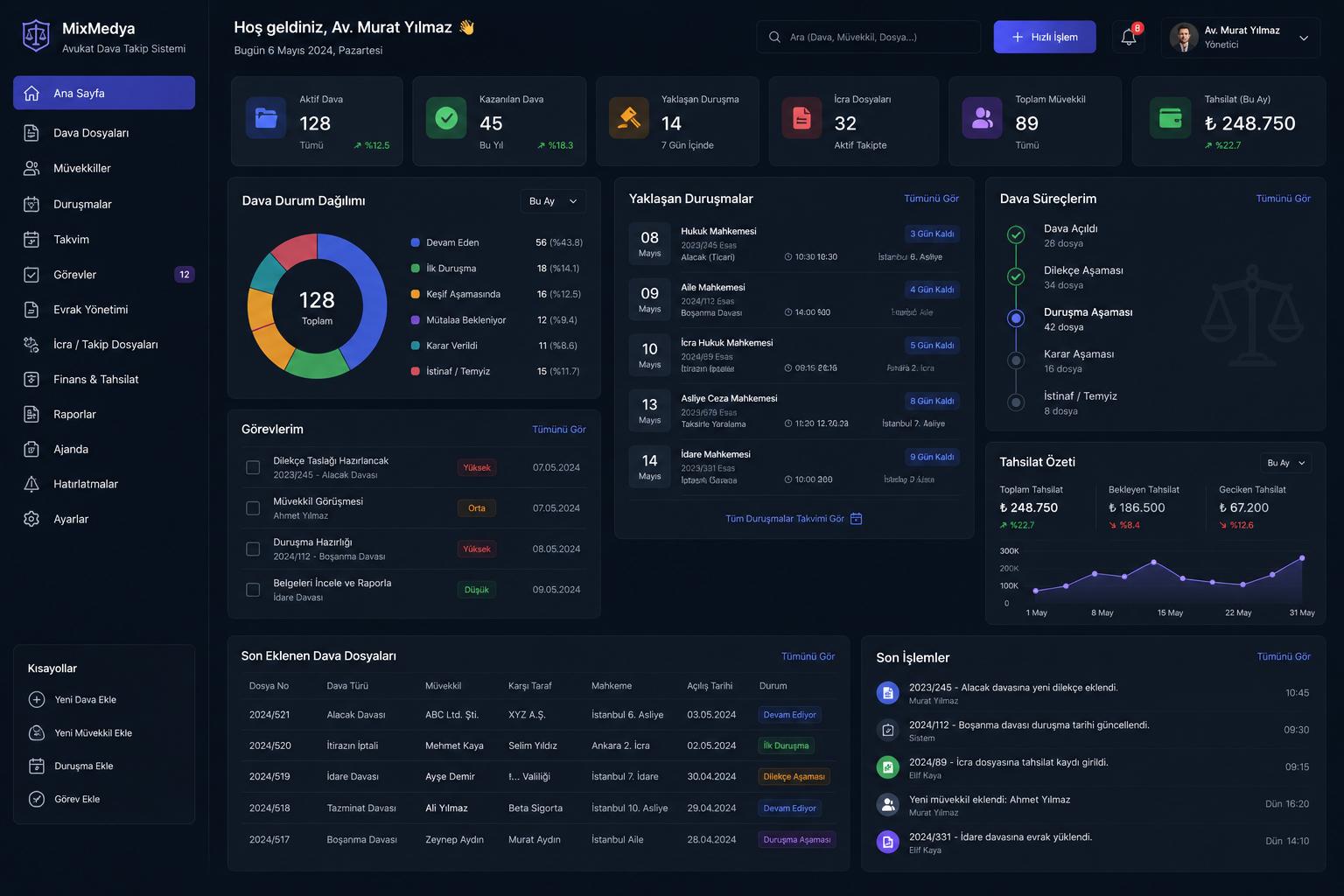
Task: Open the Hatırlatmalar warning icon
Action: click(x=31, y=484)
